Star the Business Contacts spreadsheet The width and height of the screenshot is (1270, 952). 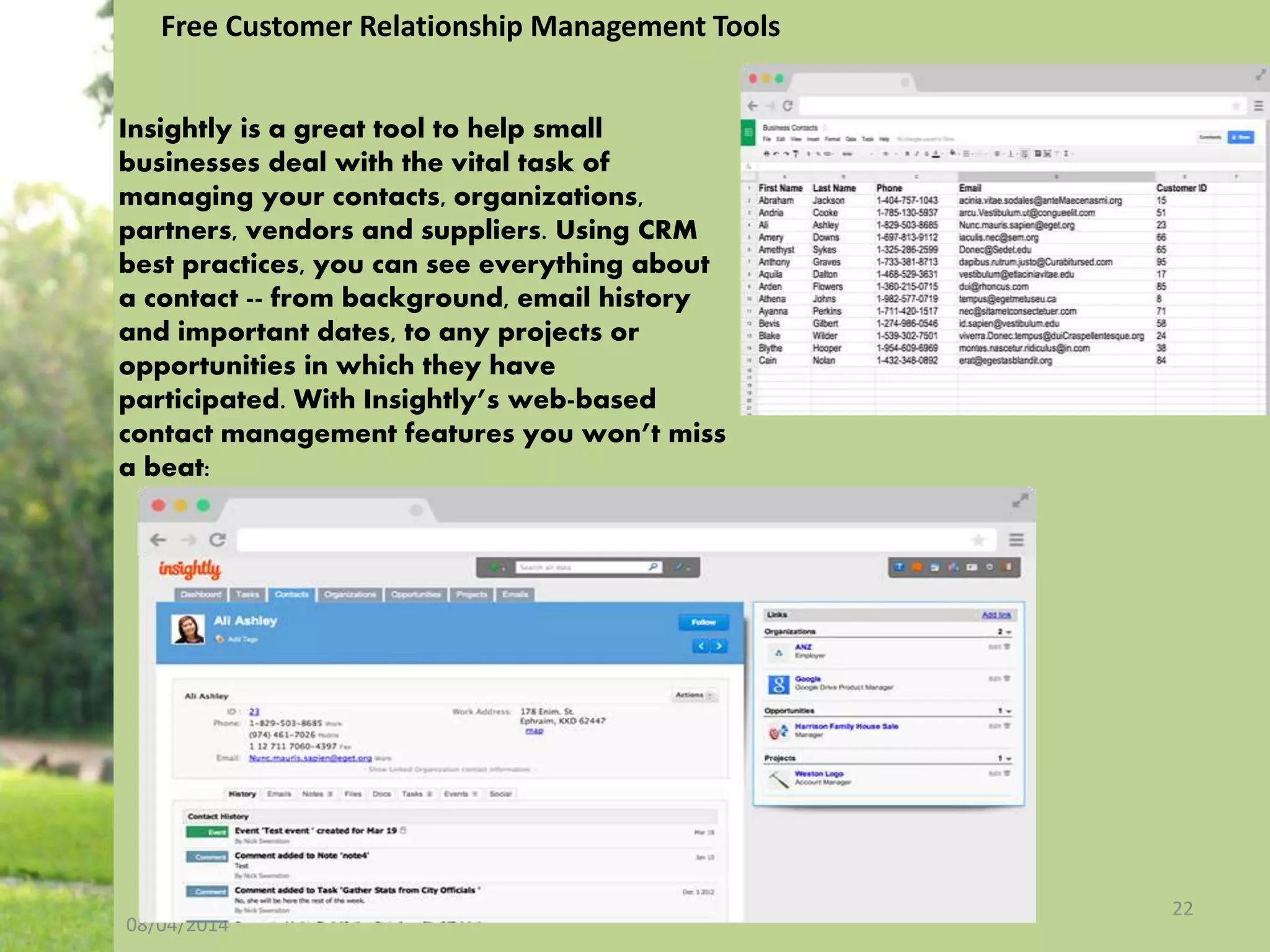click(825, 128)
